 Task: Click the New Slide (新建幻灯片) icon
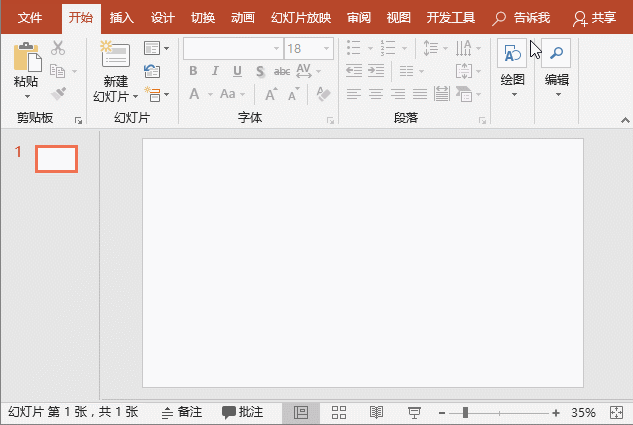point(115,57)
